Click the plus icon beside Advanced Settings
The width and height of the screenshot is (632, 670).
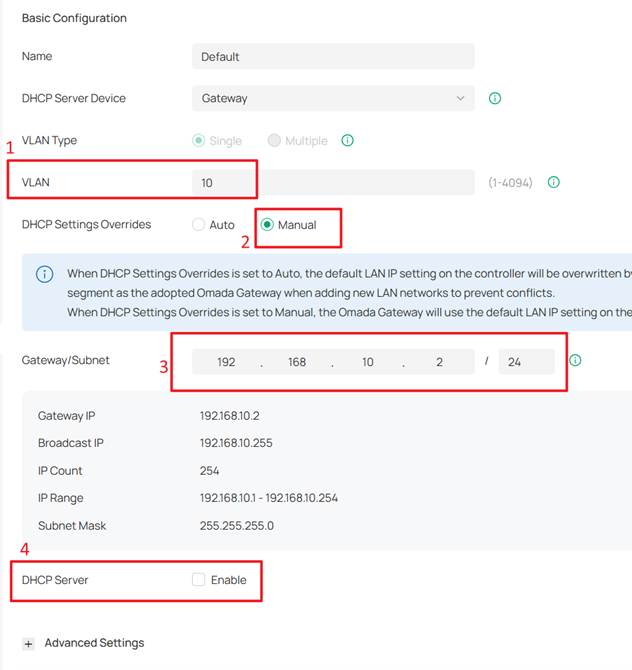[28, 644]
